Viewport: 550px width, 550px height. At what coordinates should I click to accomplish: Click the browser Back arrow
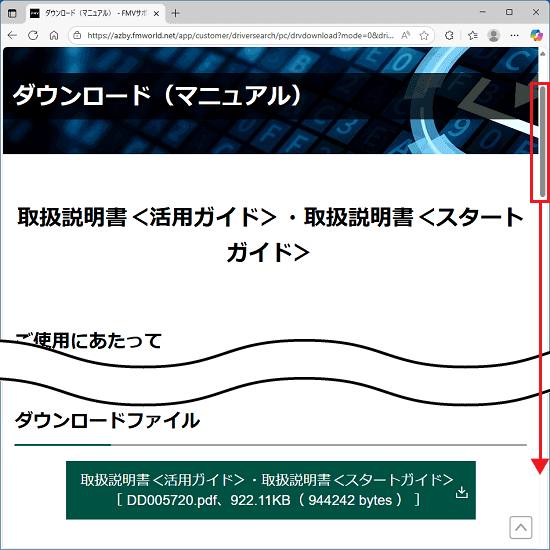point(12,35)
